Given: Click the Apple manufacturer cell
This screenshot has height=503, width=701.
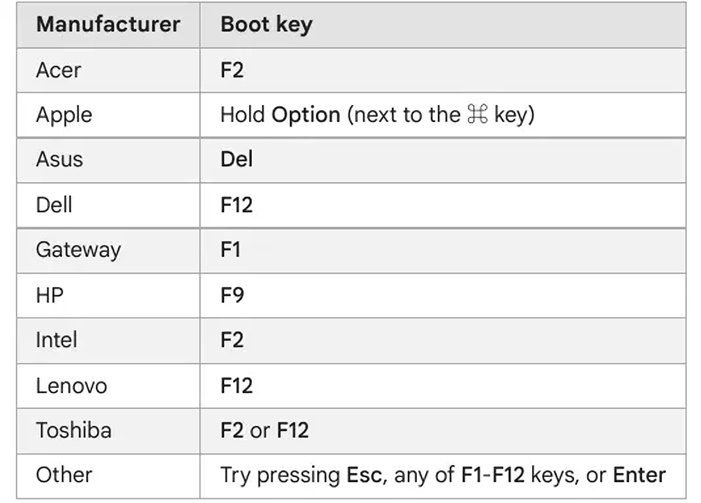Looking at the screenshot, I should pyautogui.click(x=108, y=115).
